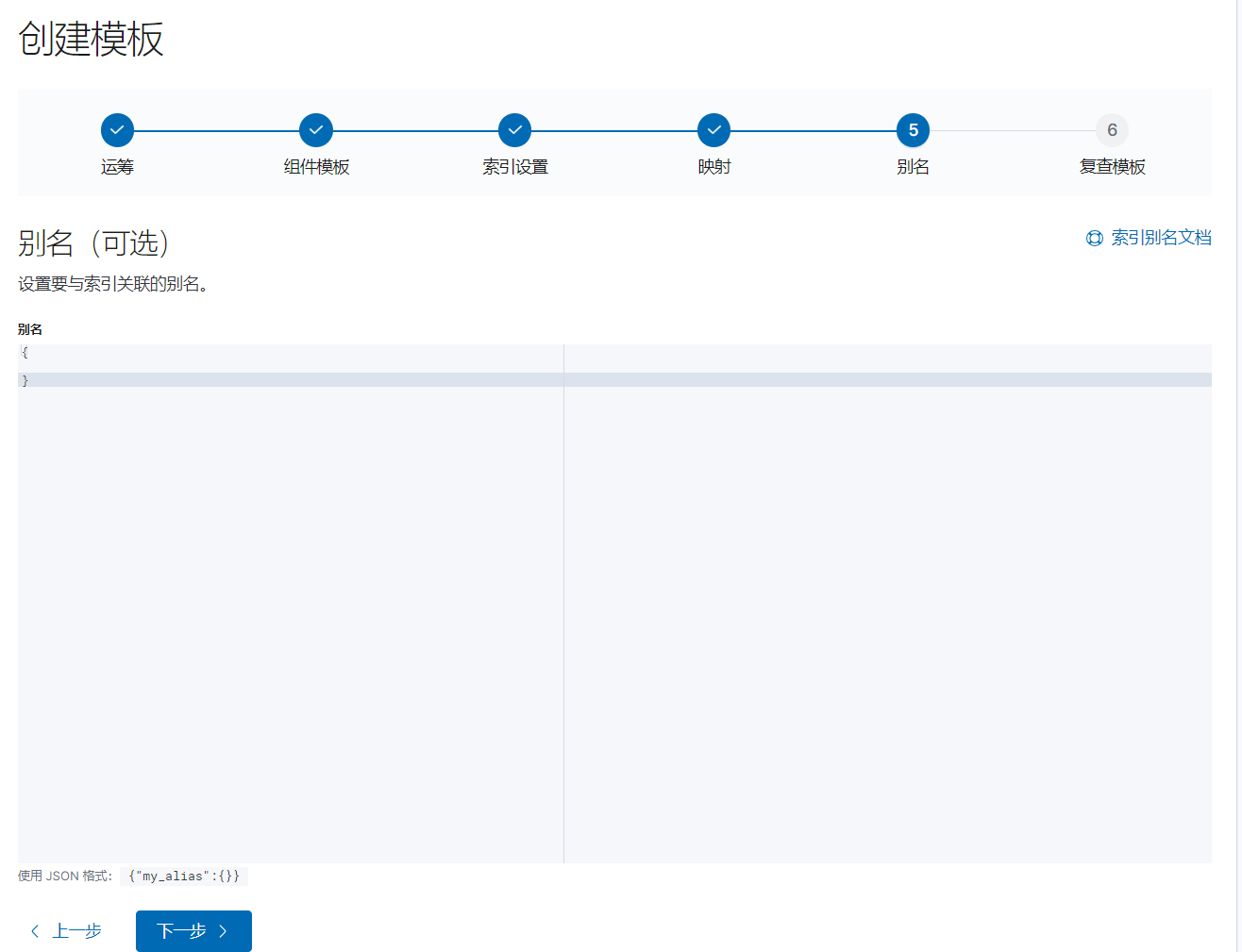
Task: Go to completed step 映射 circle
Action: click(x=714, y=130)
